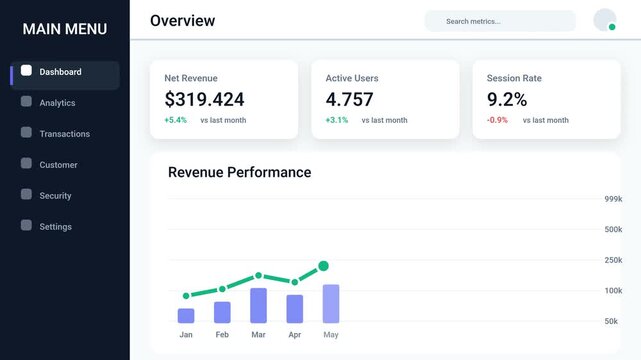Viewport: 641px width, 360px height.
Task: Click the Overview page title
Action: click(182, 21)
